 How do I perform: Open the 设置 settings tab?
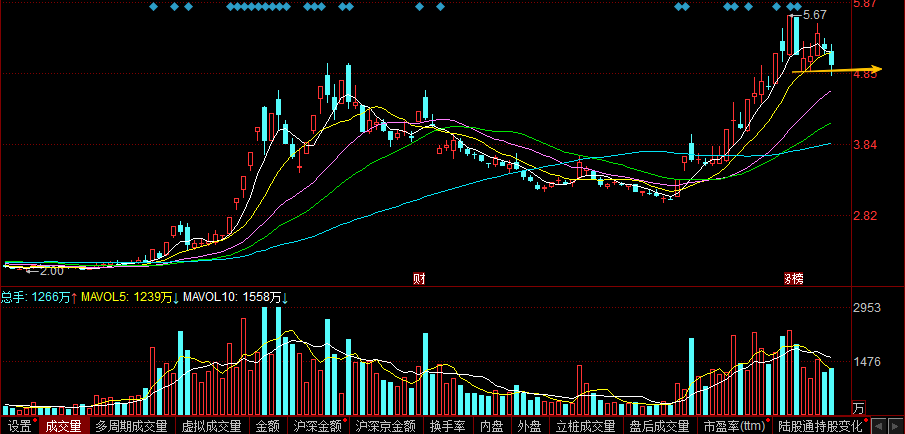pos(19,426)
